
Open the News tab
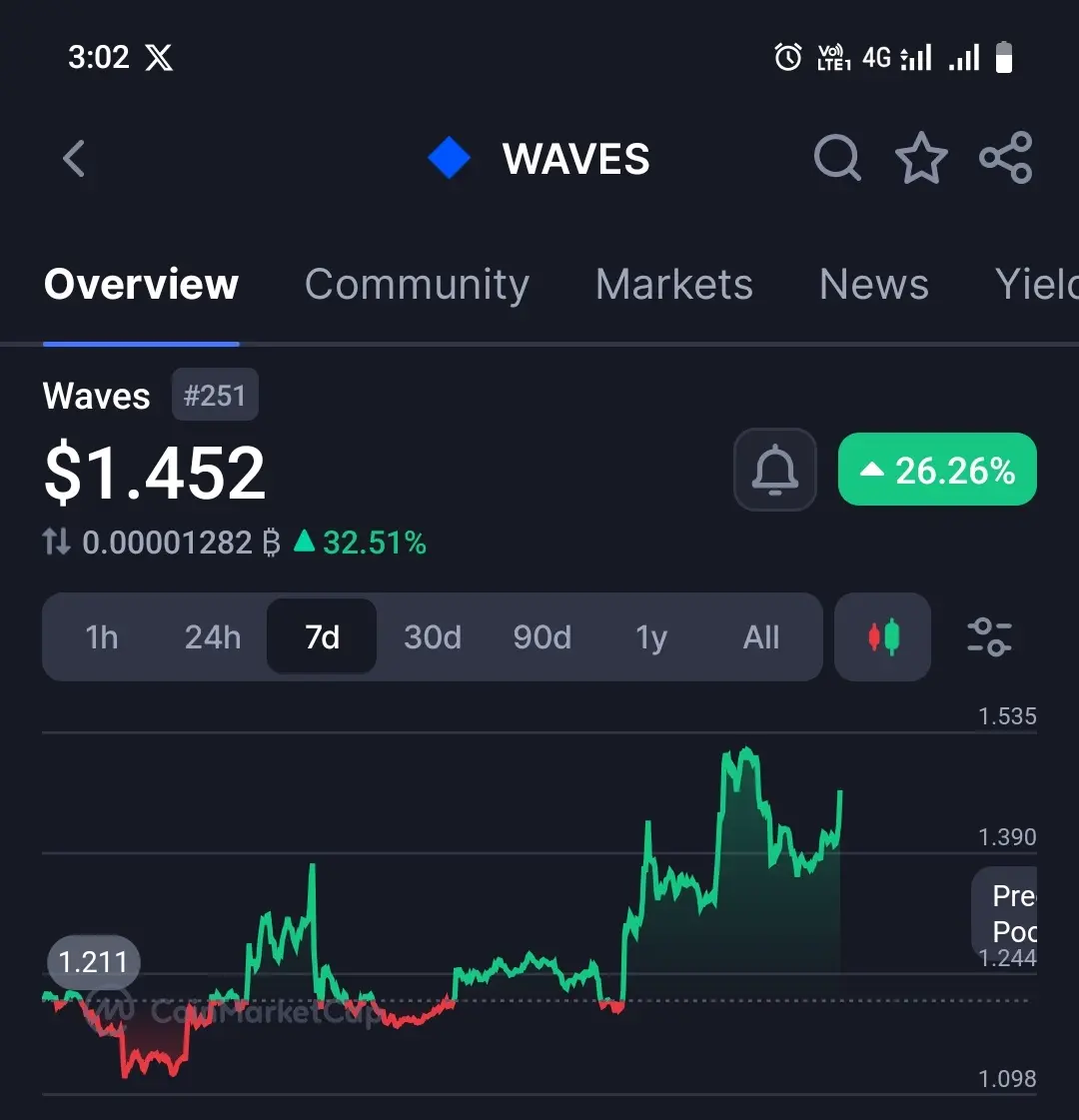point(874,285)
